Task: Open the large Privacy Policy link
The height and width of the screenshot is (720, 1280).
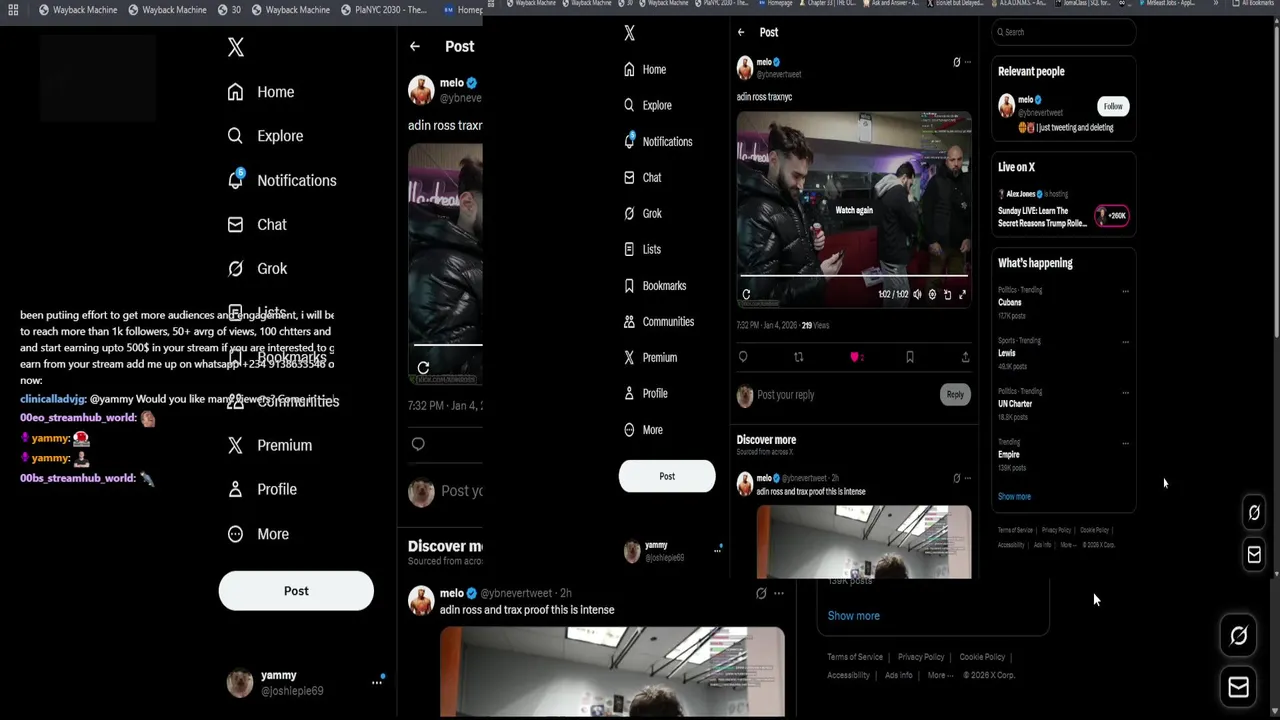Action: [x=921, y=657]
